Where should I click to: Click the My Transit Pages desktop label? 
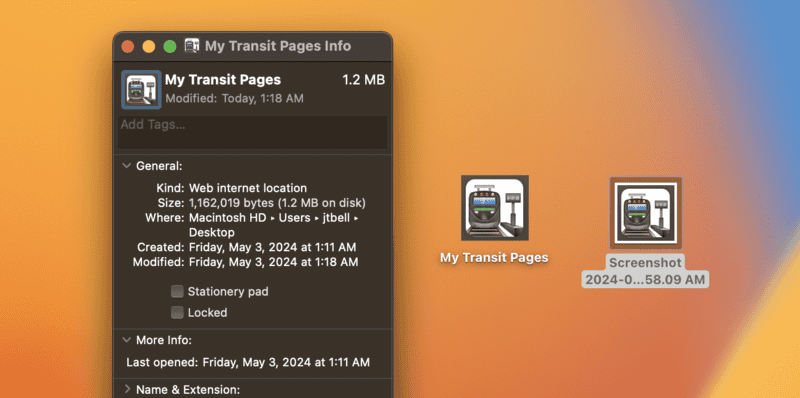pyautogui.click(x=494, y=258)
